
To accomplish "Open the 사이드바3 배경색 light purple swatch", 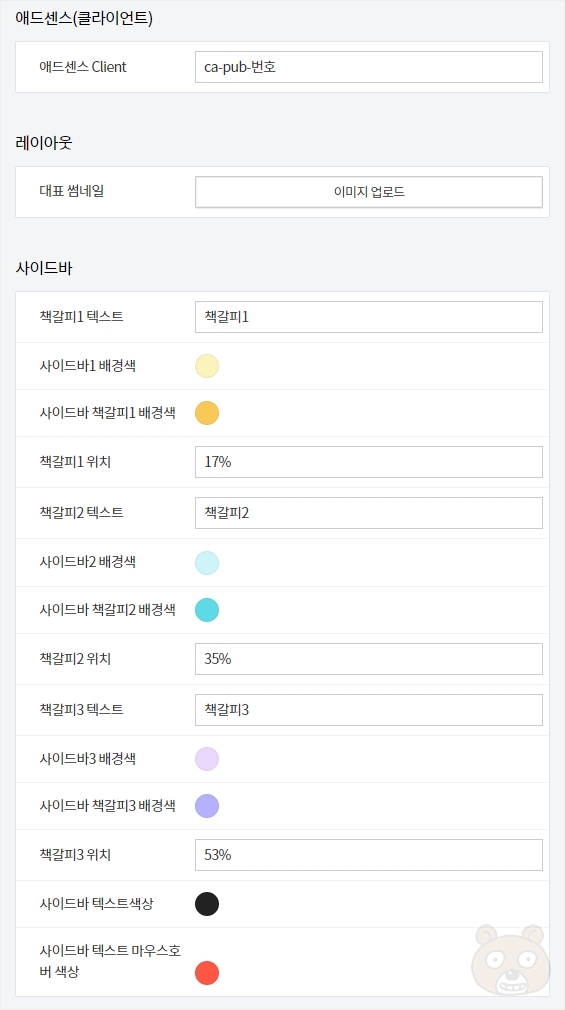I will tap(207, 759).
